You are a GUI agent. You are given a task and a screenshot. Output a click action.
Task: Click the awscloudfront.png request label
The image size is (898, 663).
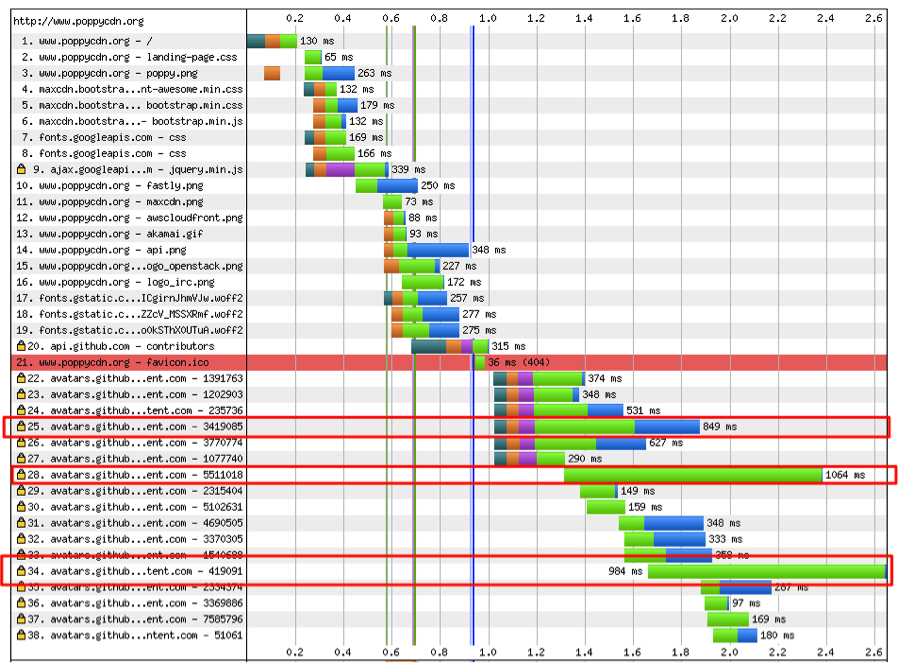click(129, 218)
